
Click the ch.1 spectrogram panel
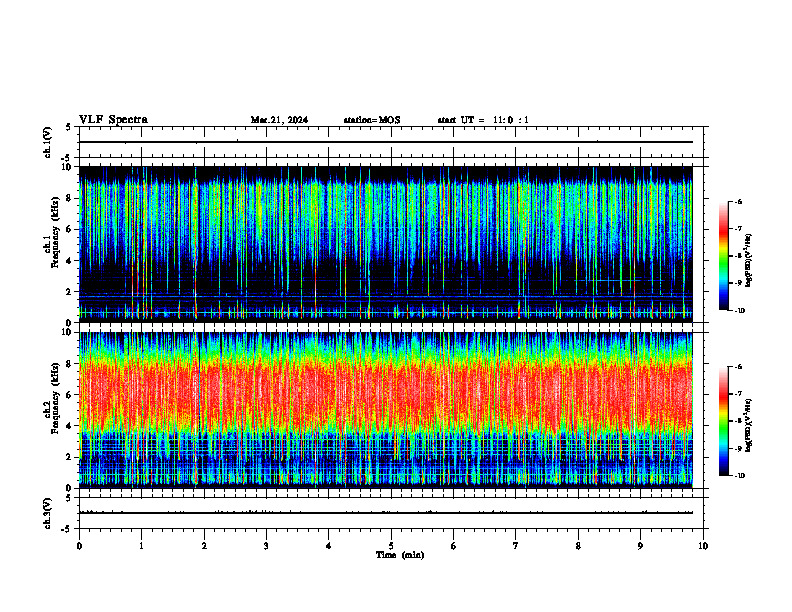coord(386,244)
